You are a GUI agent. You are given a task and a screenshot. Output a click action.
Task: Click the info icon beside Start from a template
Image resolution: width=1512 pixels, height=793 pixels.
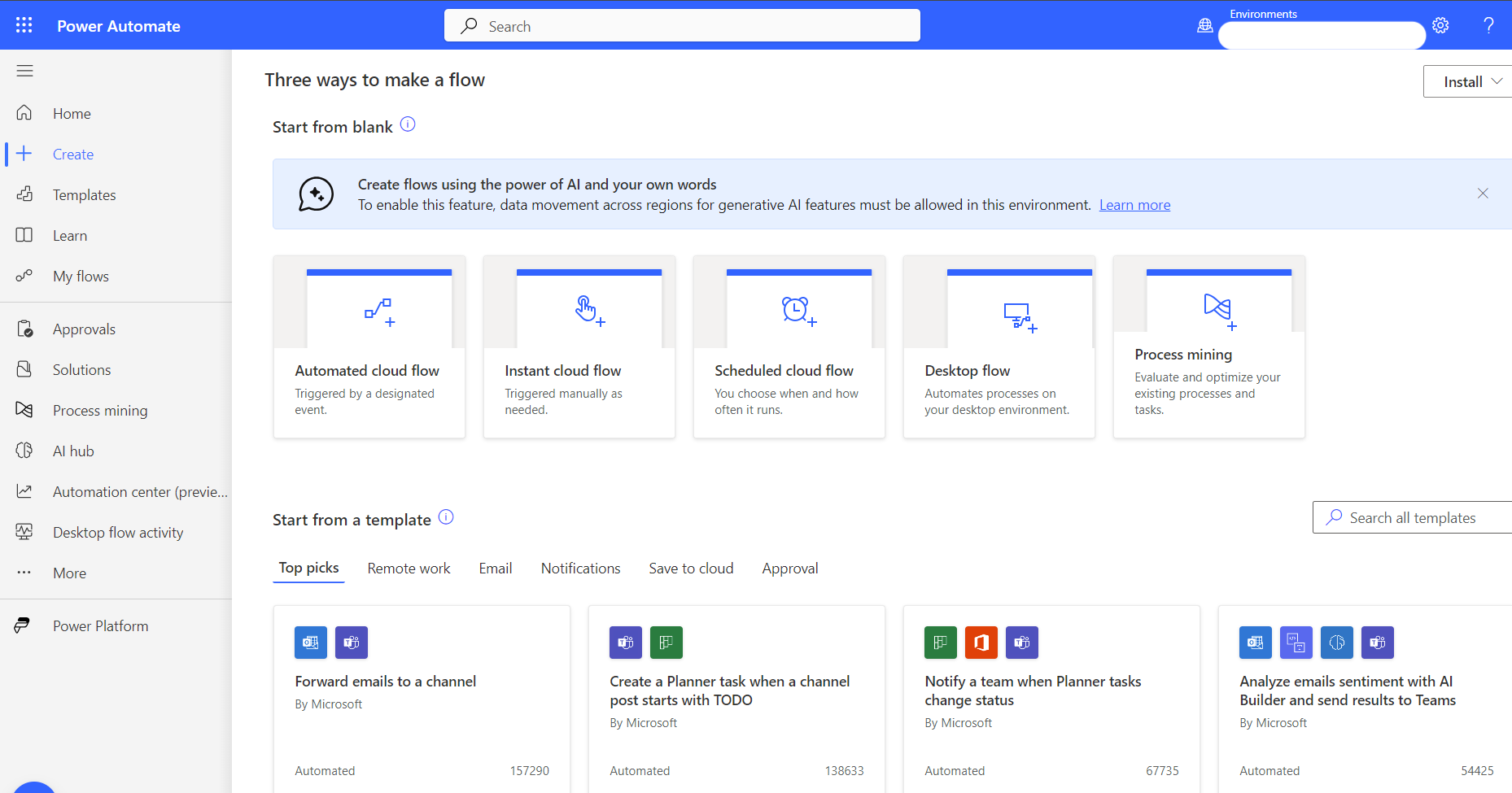coord(446,517)
